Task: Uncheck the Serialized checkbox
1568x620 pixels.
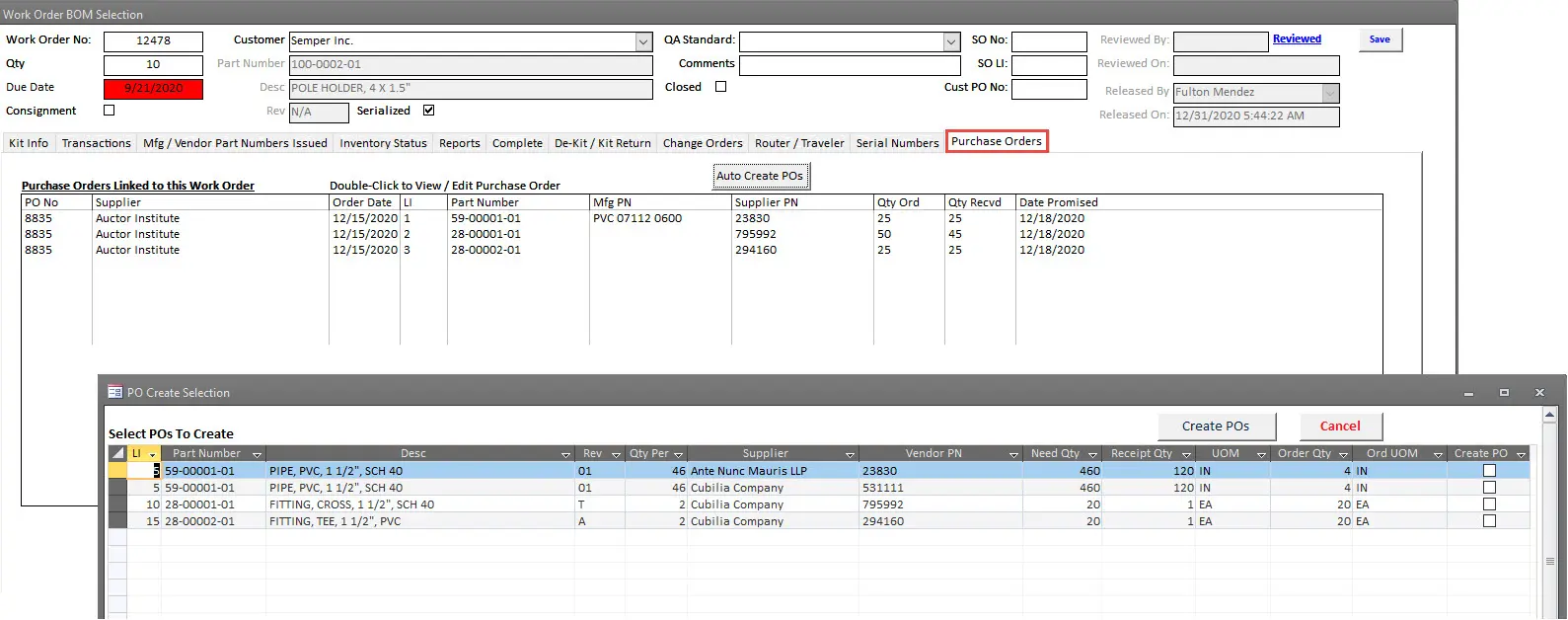Action: 428,111
